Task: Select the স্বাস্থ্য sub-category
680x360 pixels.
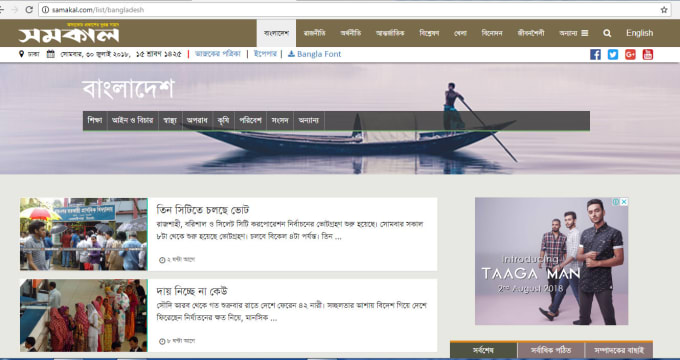Action: click(x=170, y=121)
